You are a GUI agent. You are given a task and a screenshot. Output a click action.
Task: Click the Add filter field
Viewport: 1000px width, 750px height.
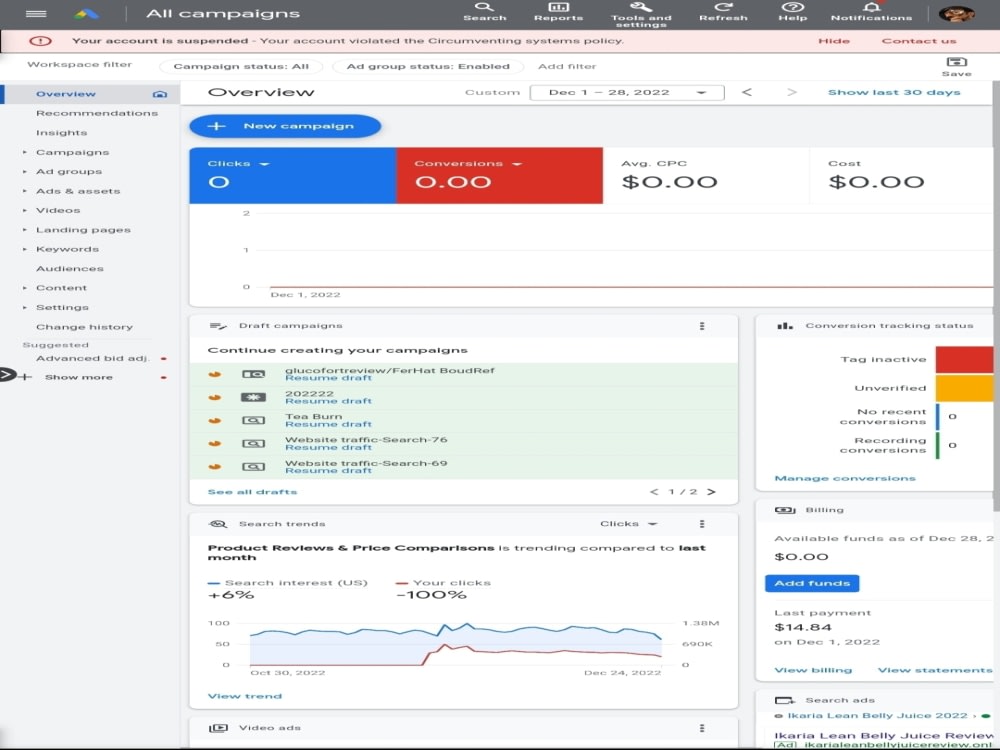(x=567, y=66)
